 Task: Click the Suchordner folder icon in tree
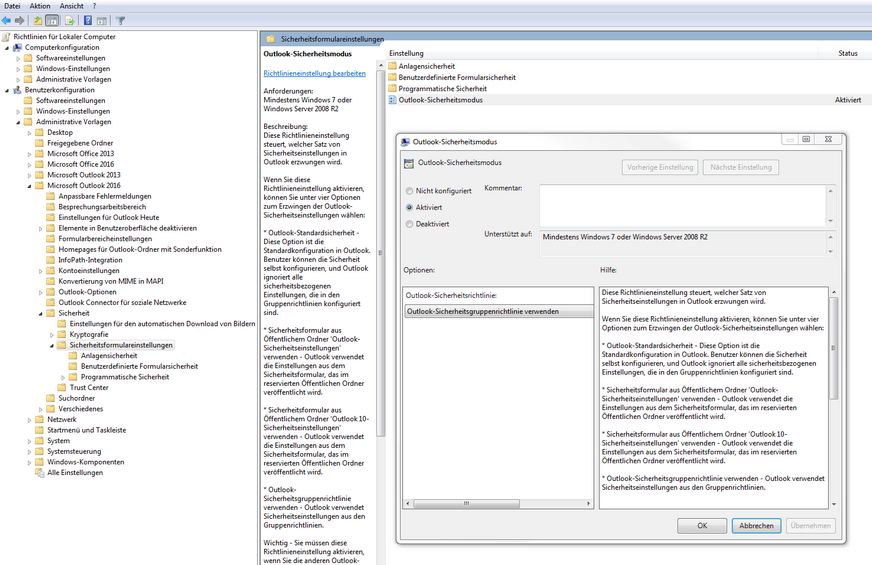click(x=51, y=398)
